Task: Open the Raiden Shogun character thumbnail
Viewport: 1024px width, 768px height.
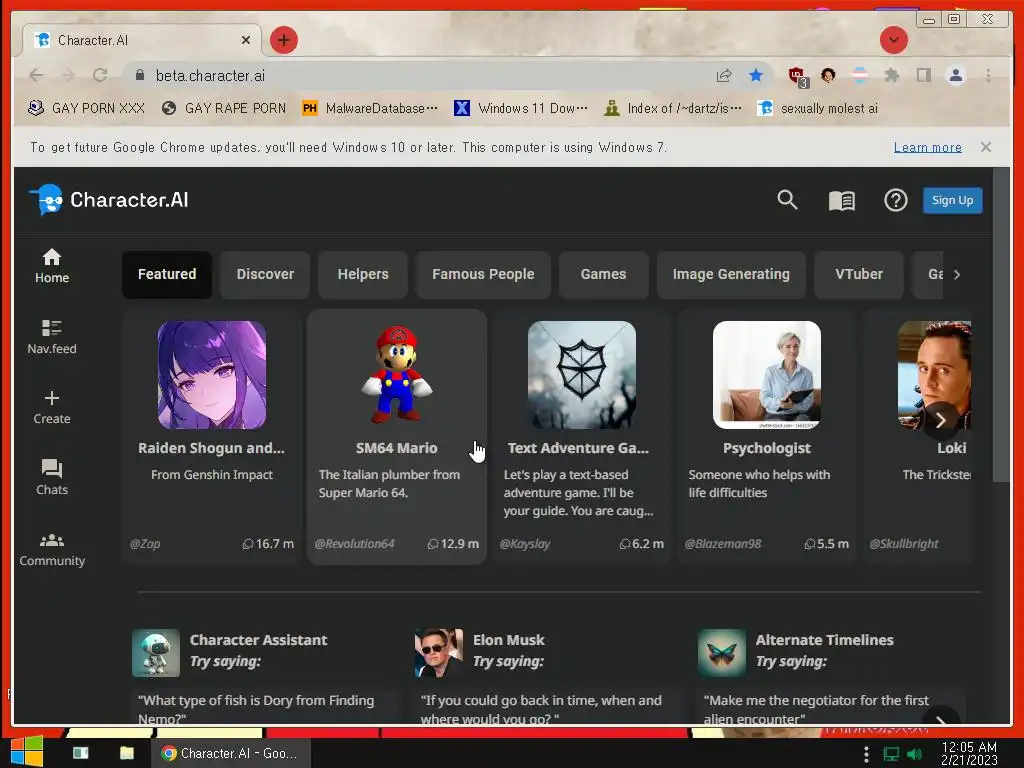Action: point(212,375)
